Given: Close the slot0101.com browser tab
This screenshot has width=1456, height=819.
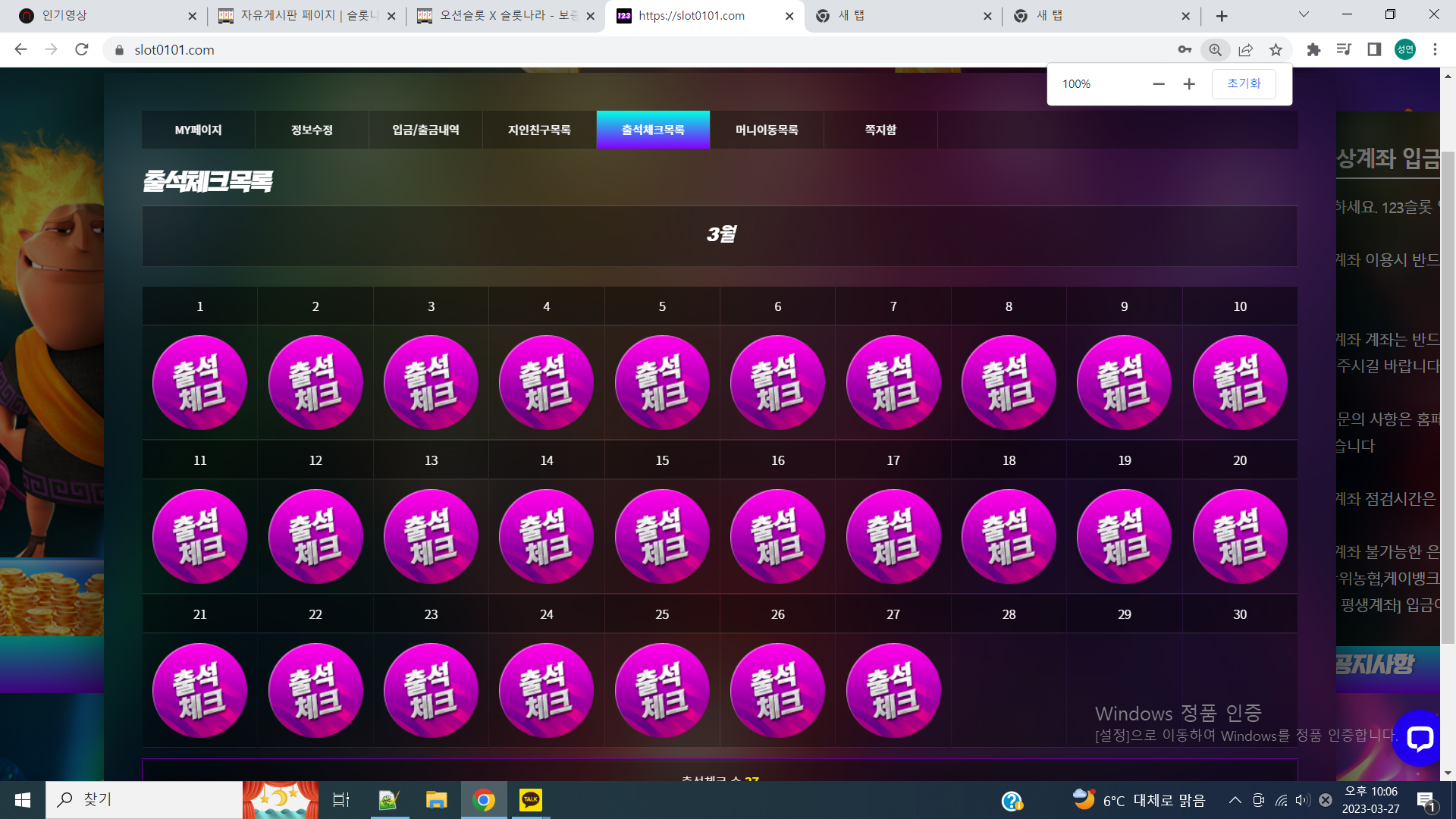Looking at the screenshot, I should coord(789,16).
